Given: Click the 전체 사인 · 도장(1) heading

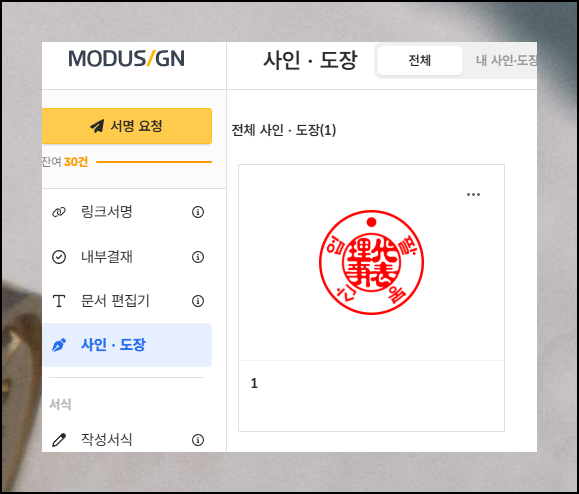Looking at the screenshot, I should [x=284, y=130].
